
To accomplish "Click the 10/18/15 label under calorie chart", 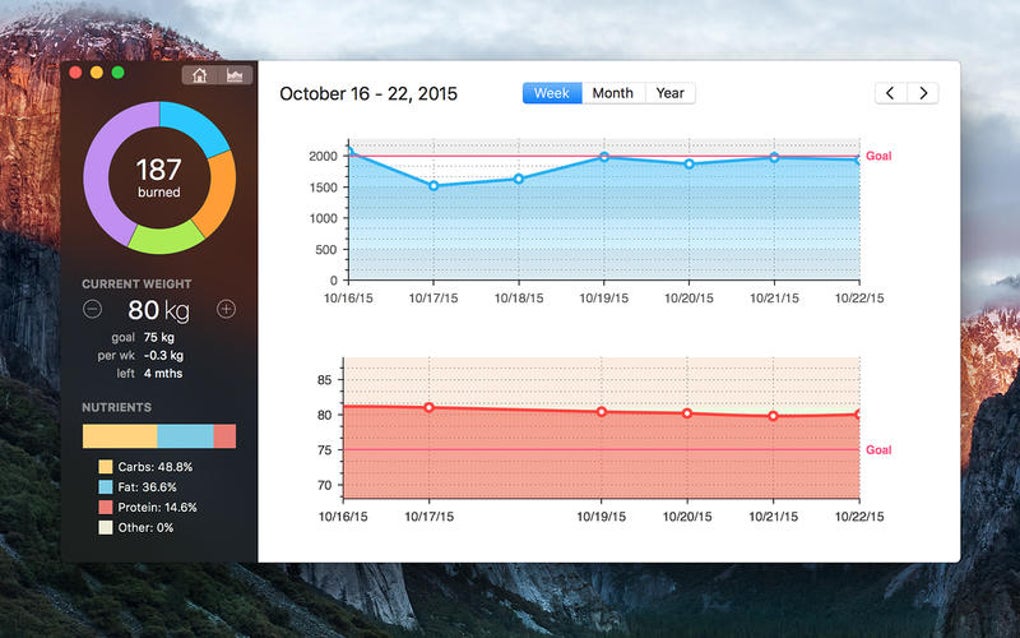I will [x=518, y=299].
